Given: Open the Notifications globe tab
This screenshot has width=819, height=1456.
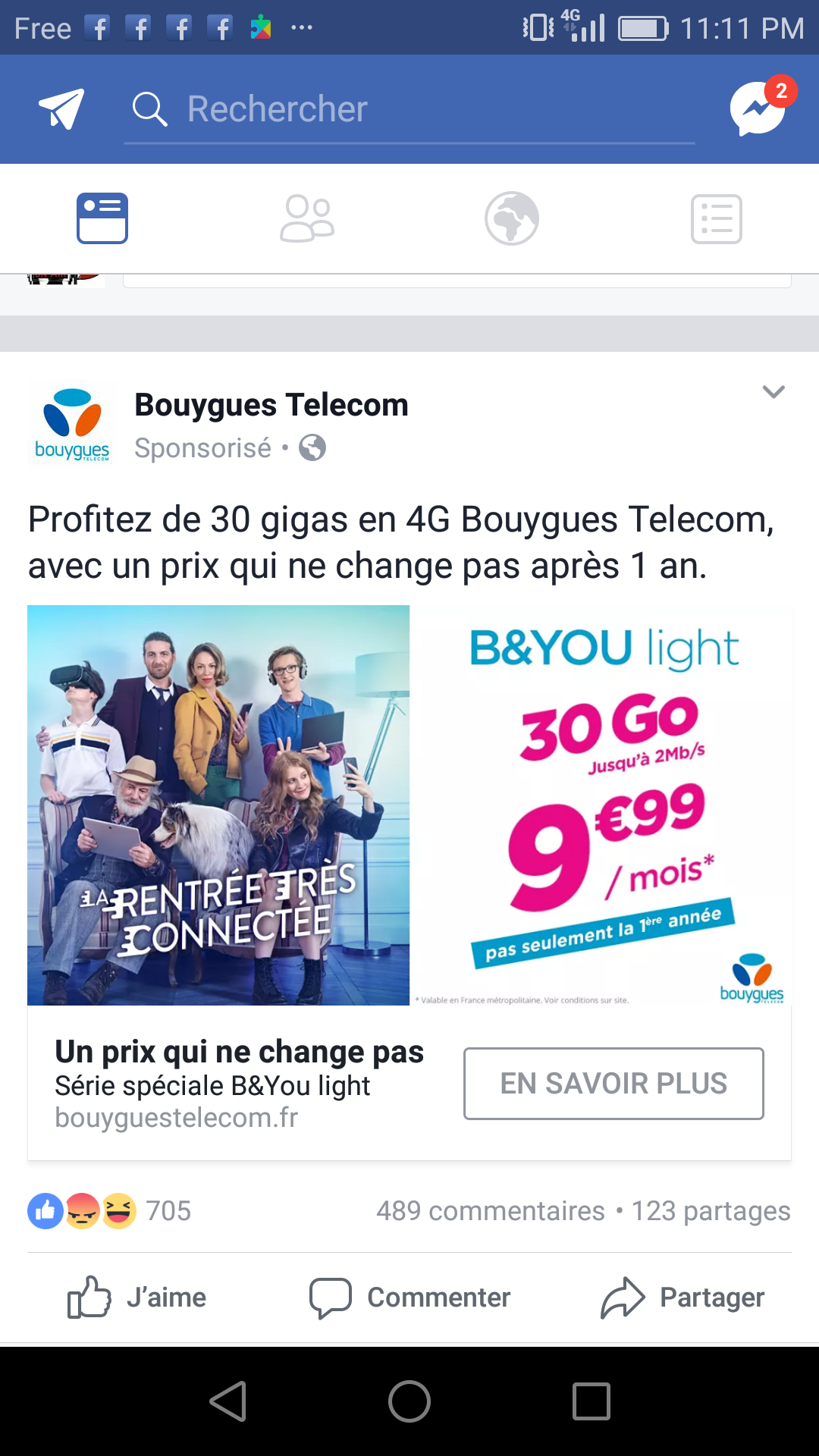Looking at the screenshot, I should pyautogui.click(x=512, y=218).
